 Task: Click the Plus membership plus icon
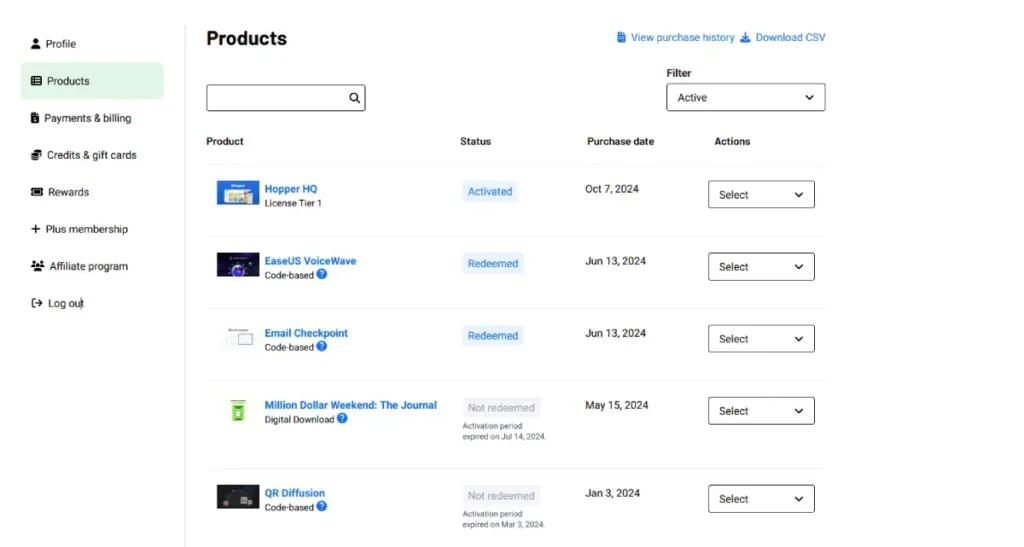coord(35,229)
